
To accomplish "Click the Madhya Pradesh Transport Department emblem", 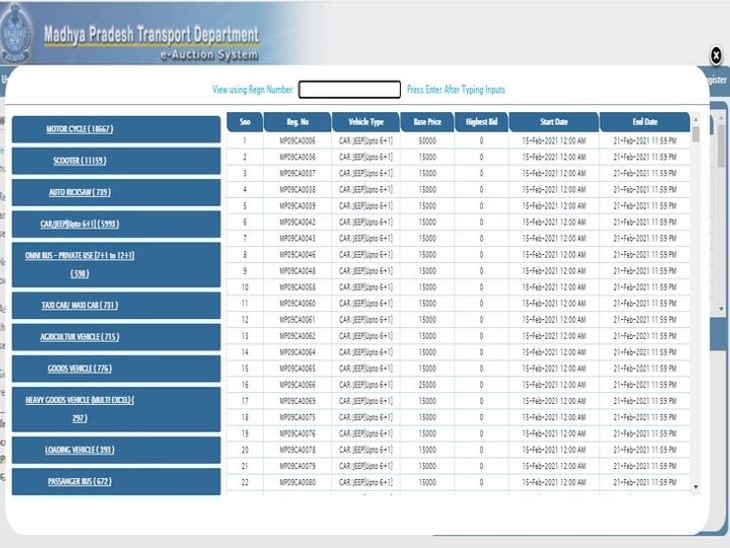I will [x=15, y=34].
